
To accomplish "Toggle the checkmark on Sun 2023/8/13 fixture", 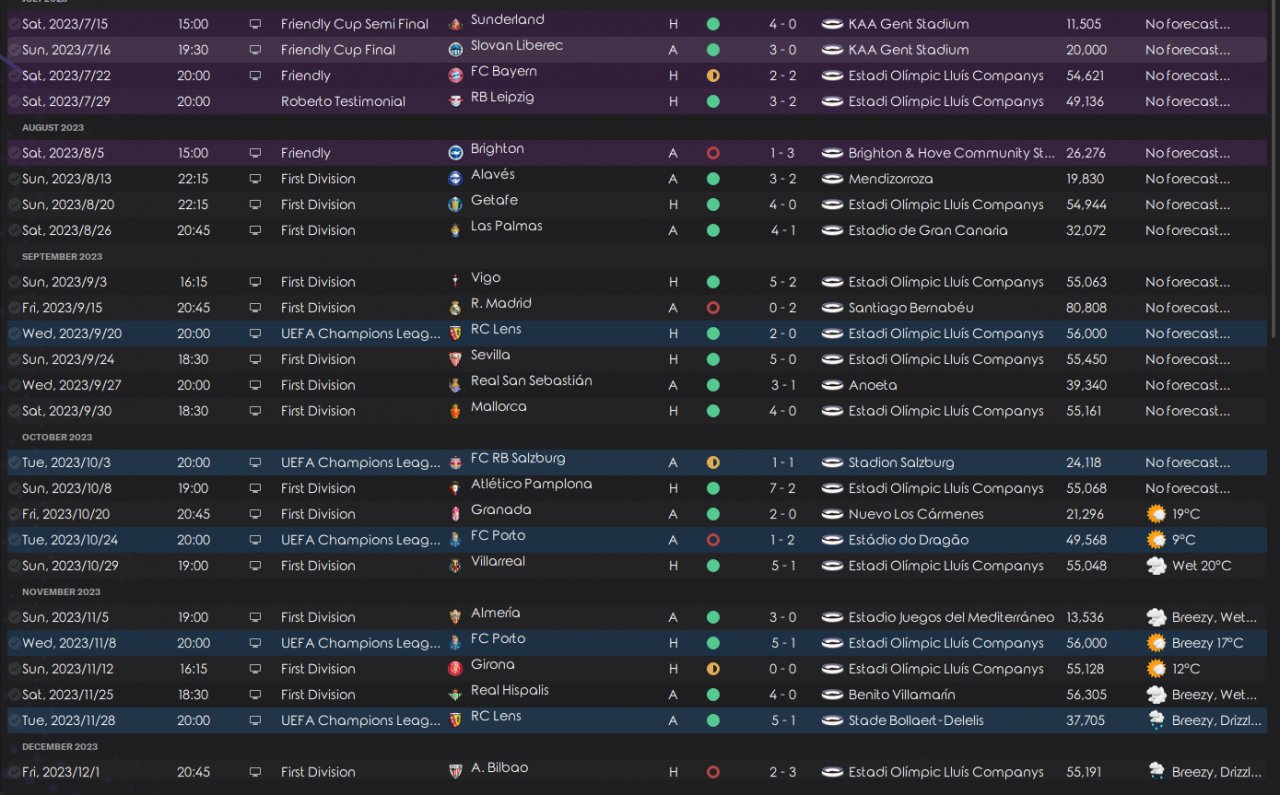I will click(x=14, y=179).
